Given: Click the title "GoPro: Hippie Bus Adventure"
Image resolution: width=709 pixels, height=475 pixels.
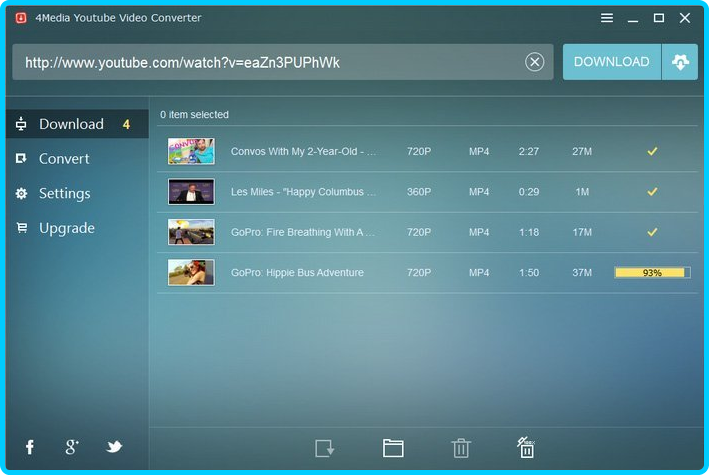Looking at the screenshot, I should click(297, 272).
